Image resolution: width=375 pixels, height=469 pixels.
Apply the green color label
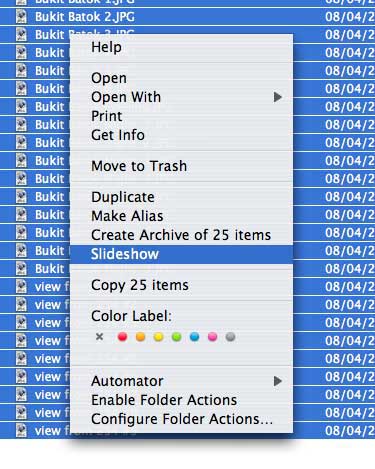pyautogui.click(x=177, y=337)
